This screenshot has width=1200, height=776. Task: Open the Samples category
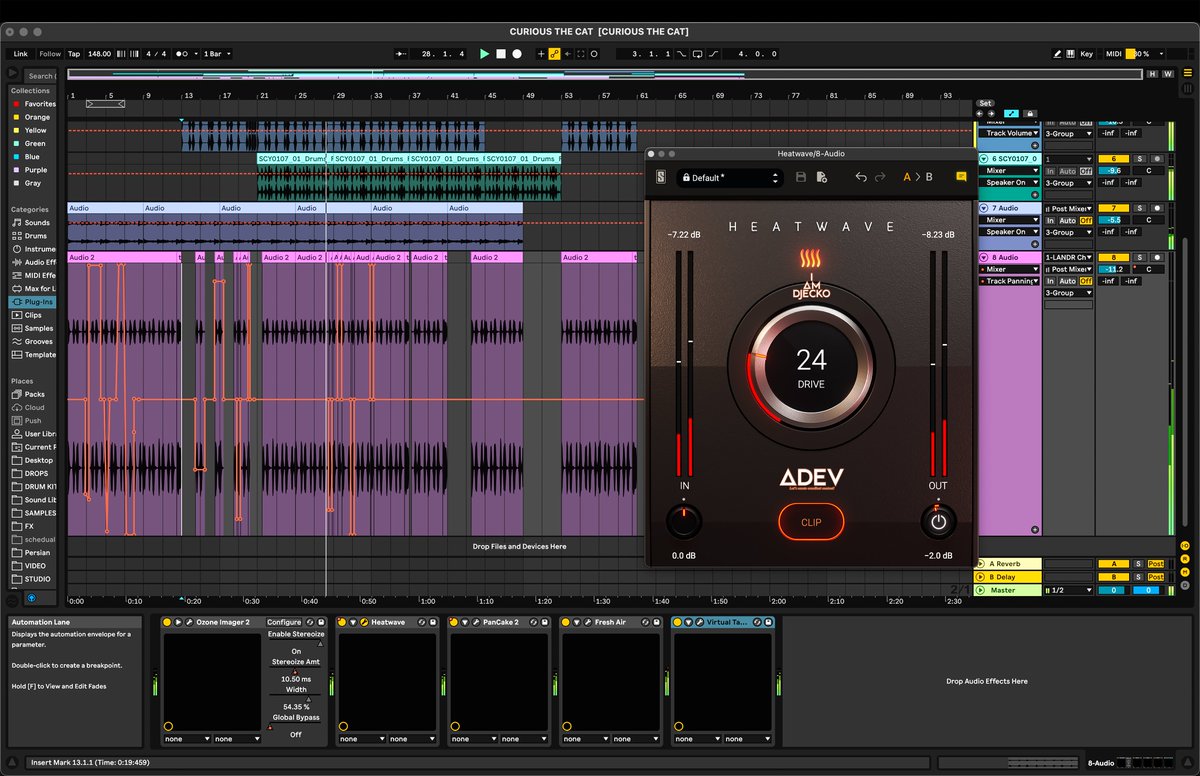pyautogui.click(x=33, y=328)
